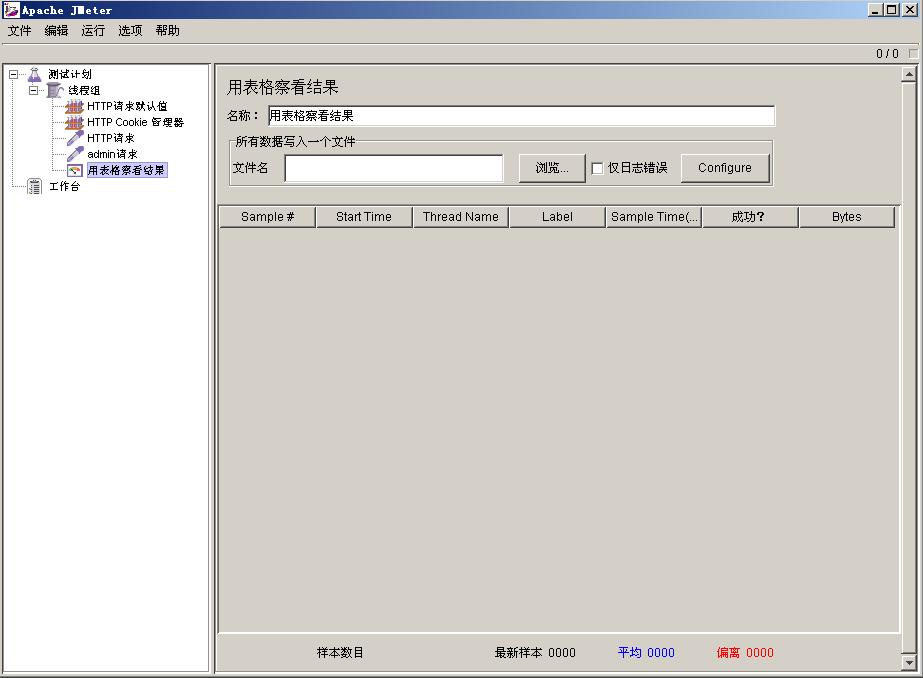
Task: Click the 线程组 thread spool icon
Action: 55,90
